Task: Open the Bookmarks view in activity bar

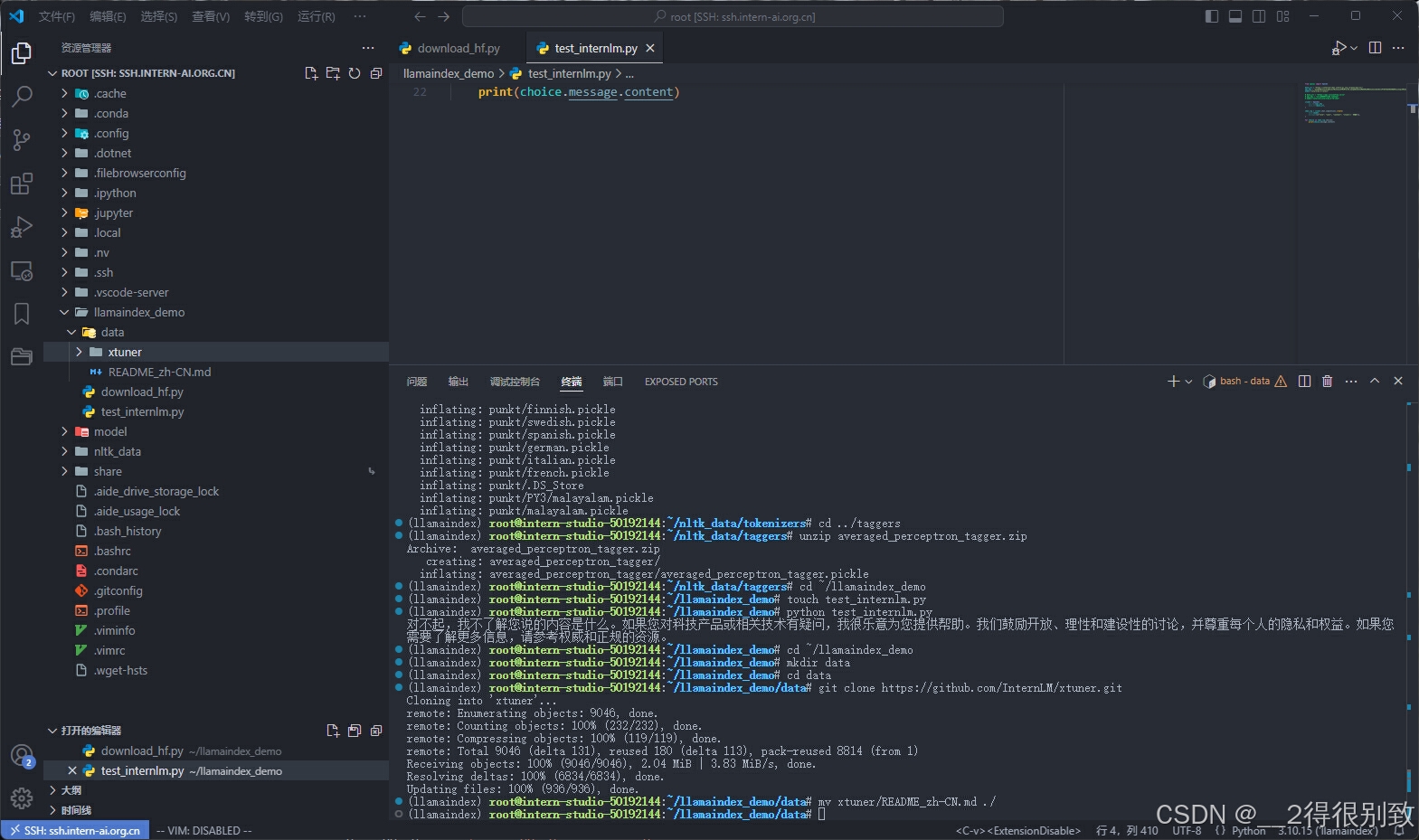Action: [22, 314]
